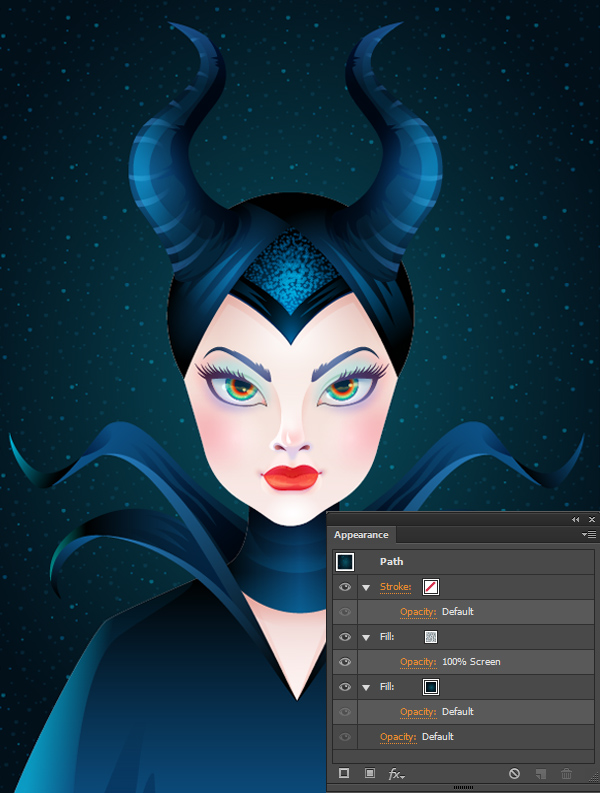Click the Duplicate Selected Item icon
This screenshot has height=793, width=600.
pyautogui.click(x=541, y=774)
